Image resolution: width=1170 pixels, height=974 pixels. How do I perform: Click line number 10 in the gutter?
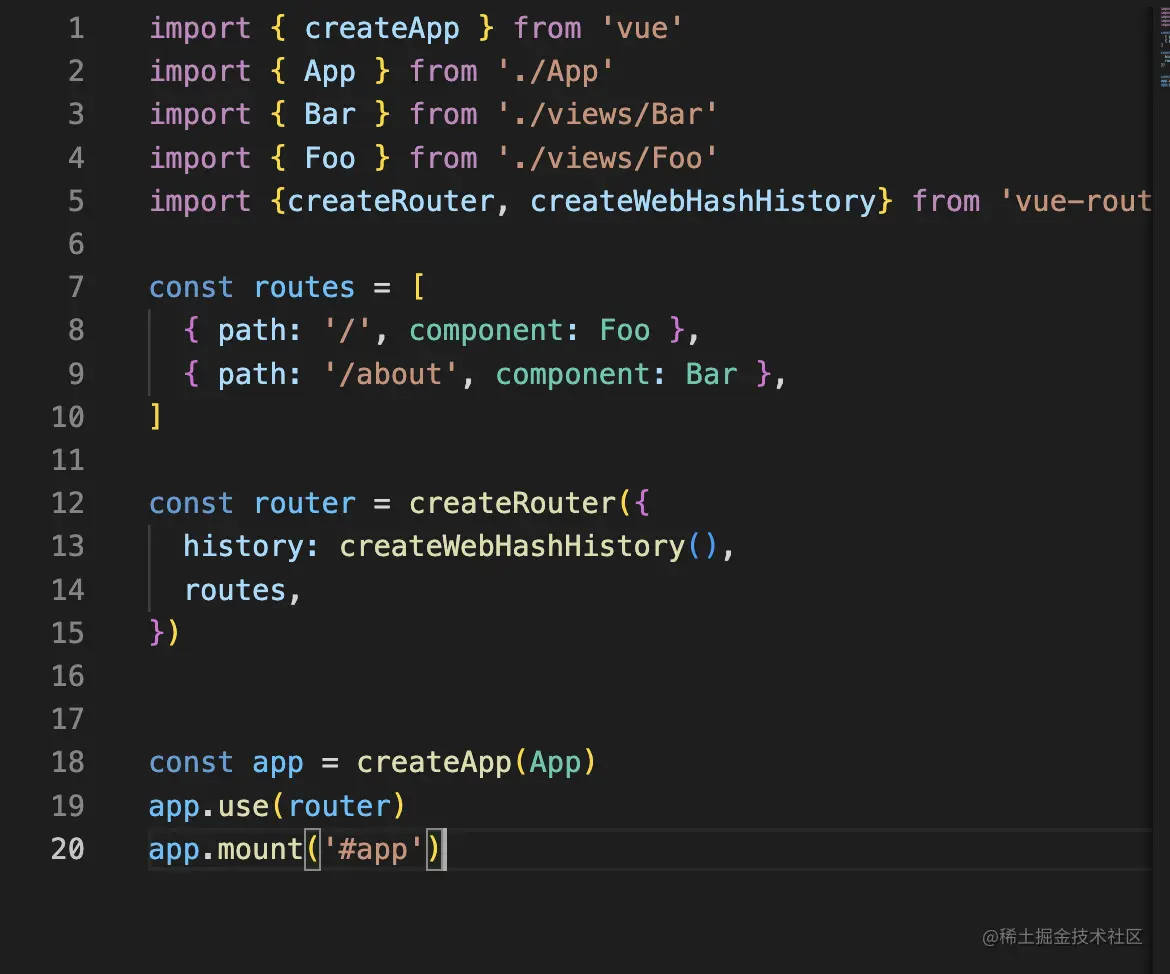pos(68,416)
